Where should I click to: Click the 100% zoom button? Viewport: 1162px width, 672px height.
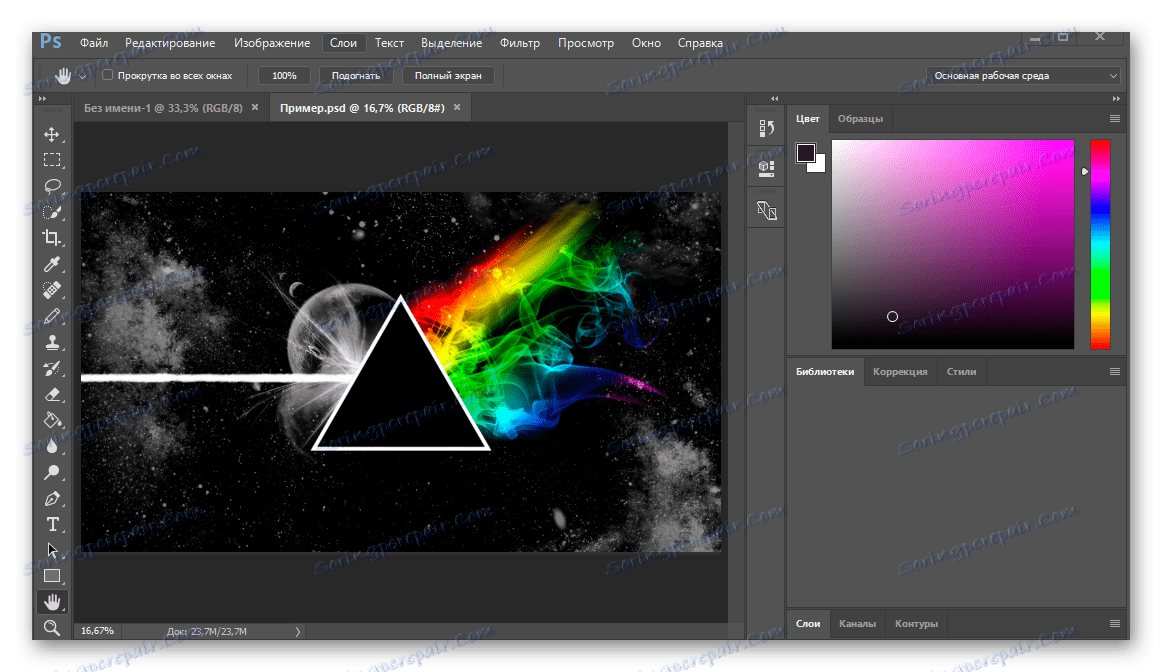(x=284, y=76)
